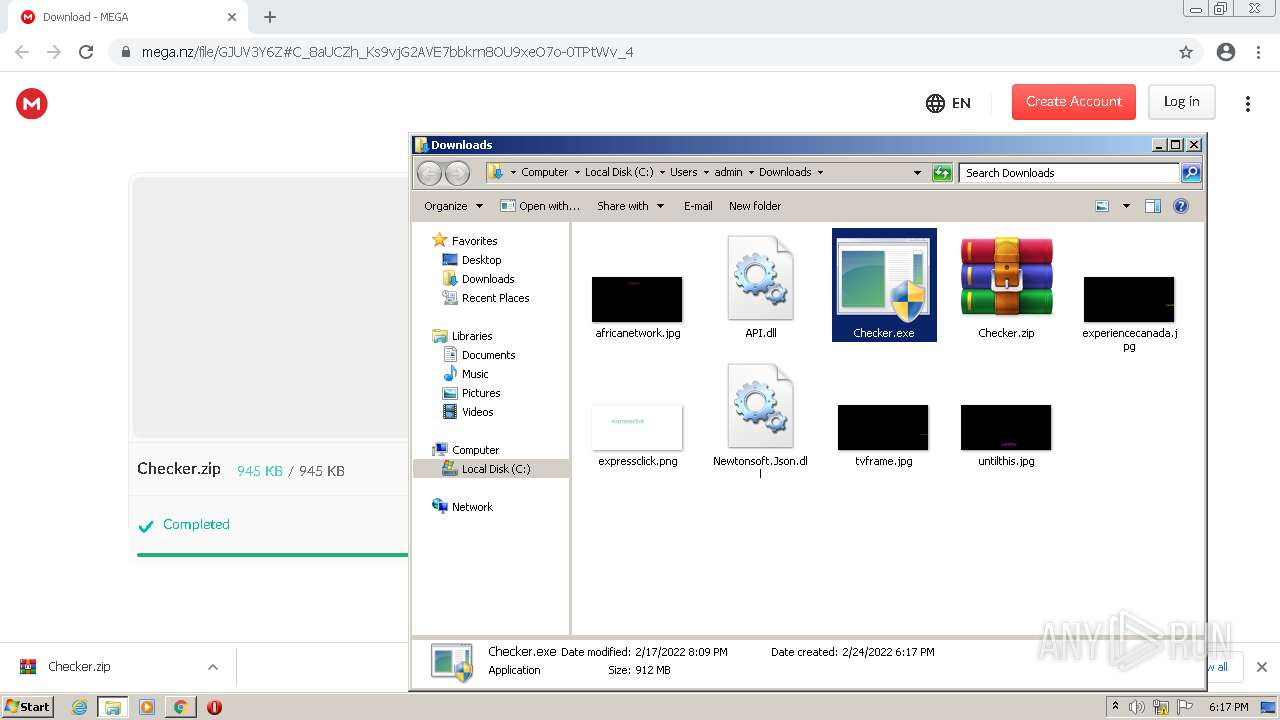The height and width of the screenshot is (720, 1280).
Task: Click New folder in the toolbar
Action: coord(755,206)
